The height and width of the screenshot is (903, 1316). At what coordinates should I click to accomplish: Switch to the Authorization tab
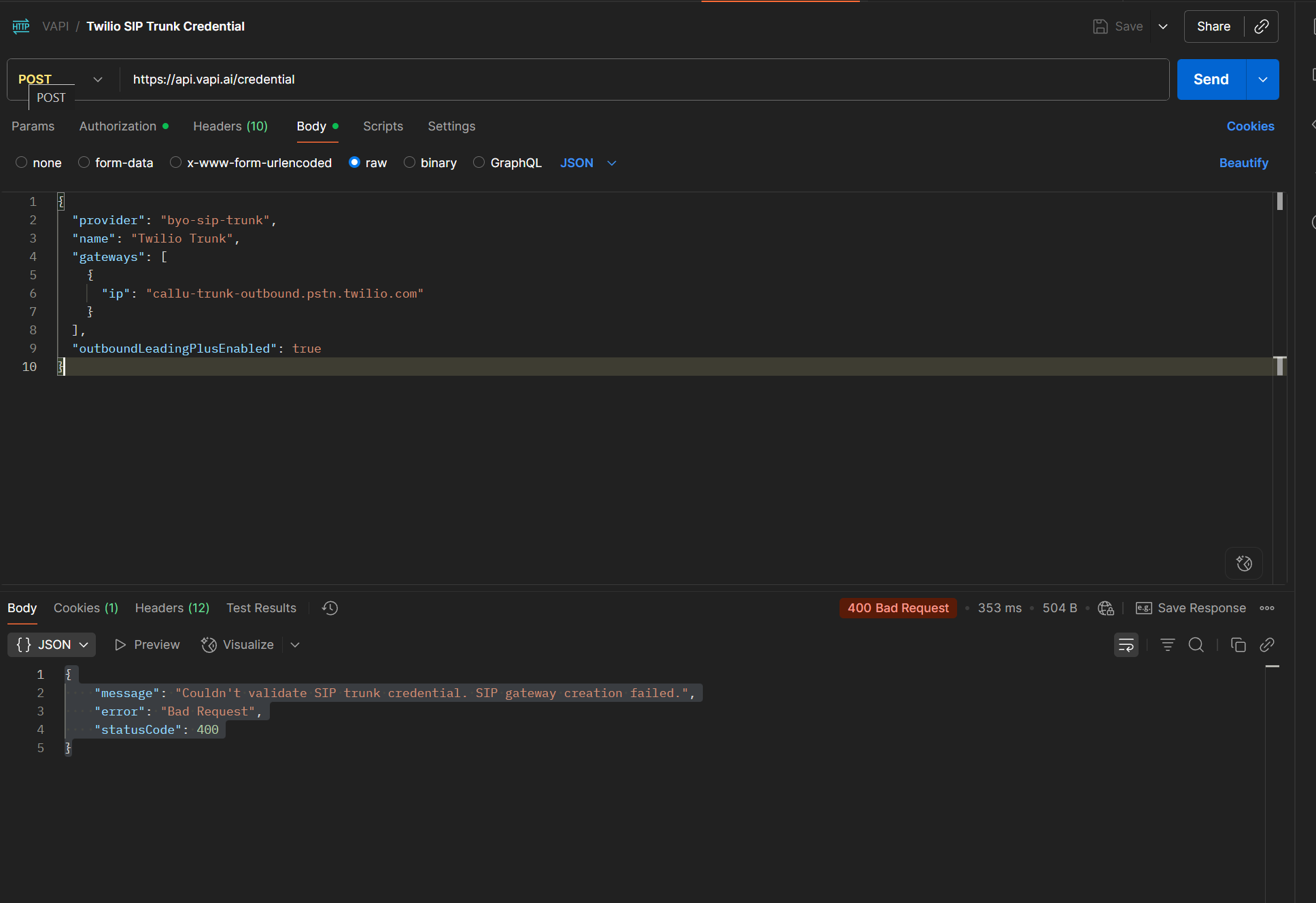[124, 126]
